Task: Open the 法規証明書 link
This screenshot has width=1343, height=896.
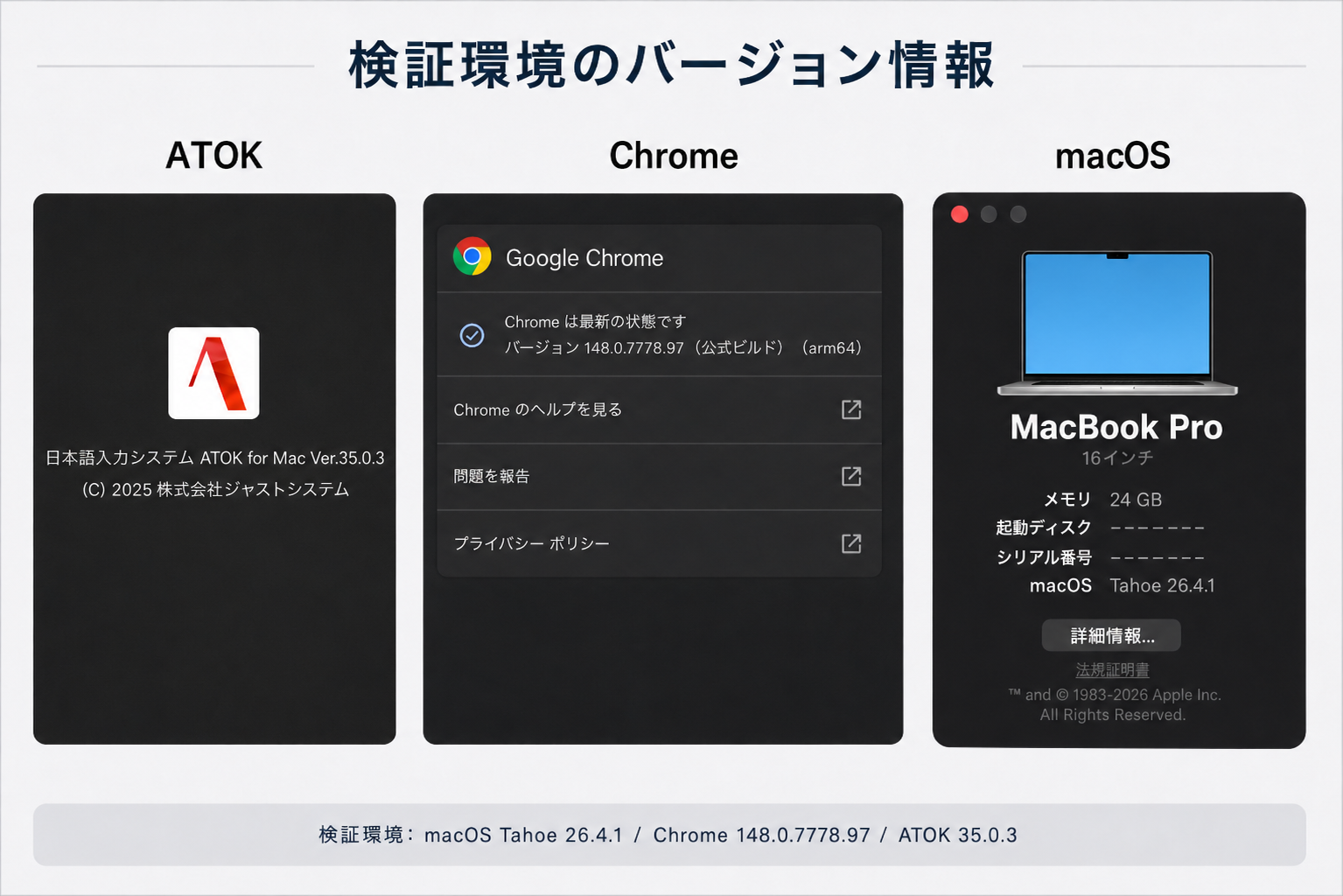Action: [x=1112, y=669]
